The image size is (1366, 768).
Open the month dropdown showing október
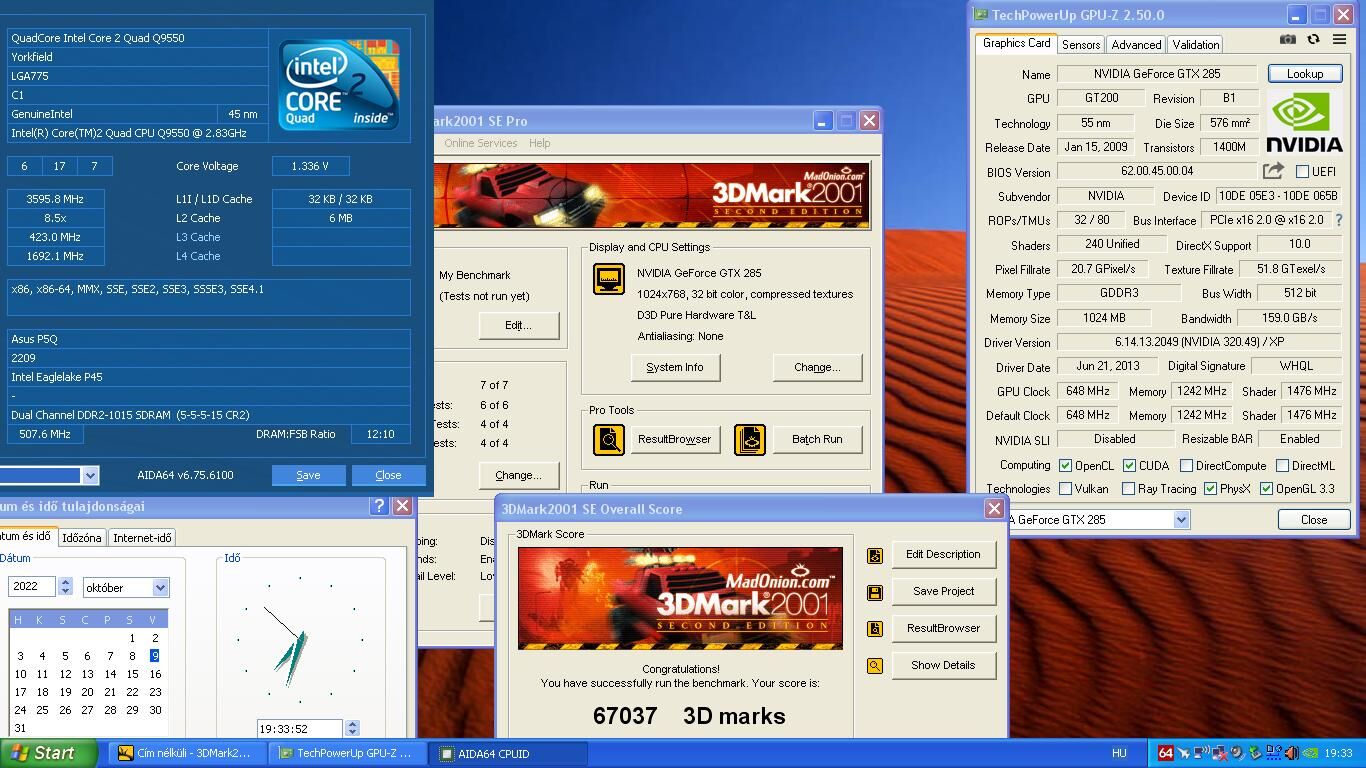(160, 588)
